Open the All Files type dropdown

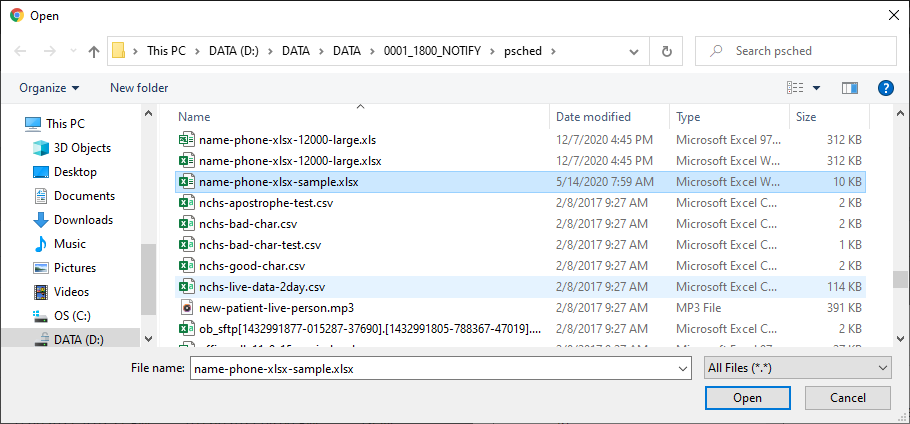point(797,368)
